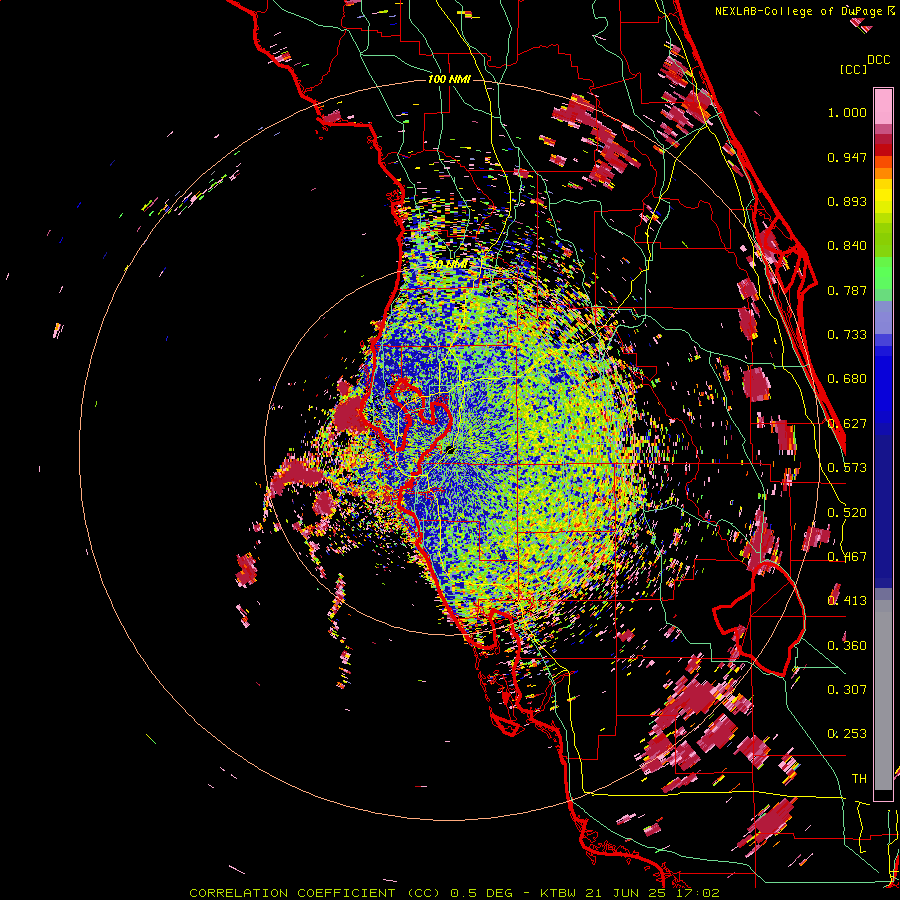Click the TH threshold label on the scale
Viewport: 900px width, 900px height.
(859, 779)
